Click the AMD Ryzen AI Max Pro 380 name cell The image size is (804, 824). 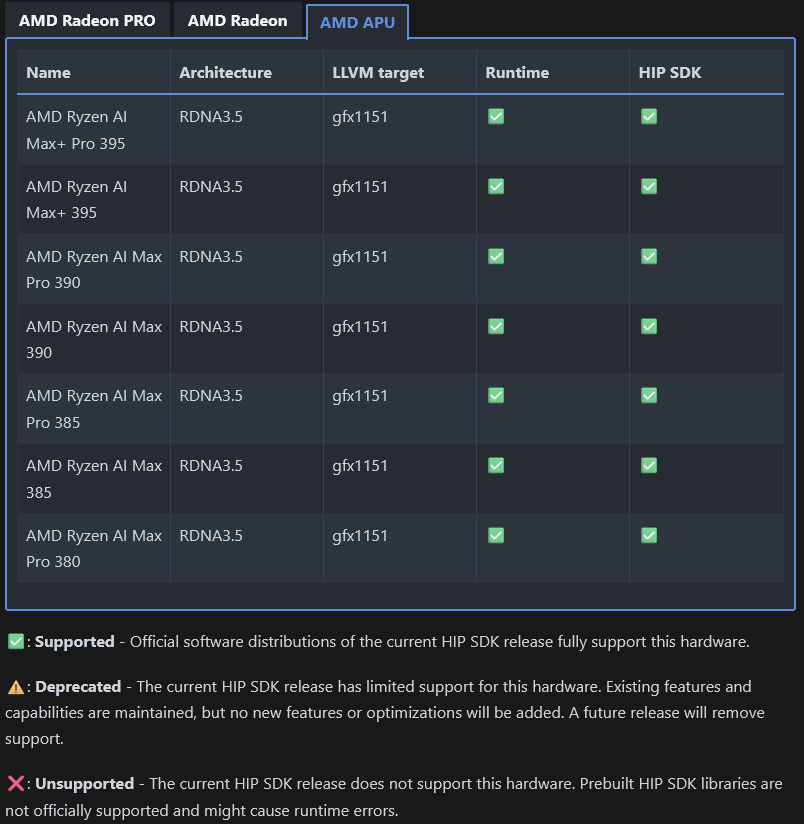[x=94, y=548]
